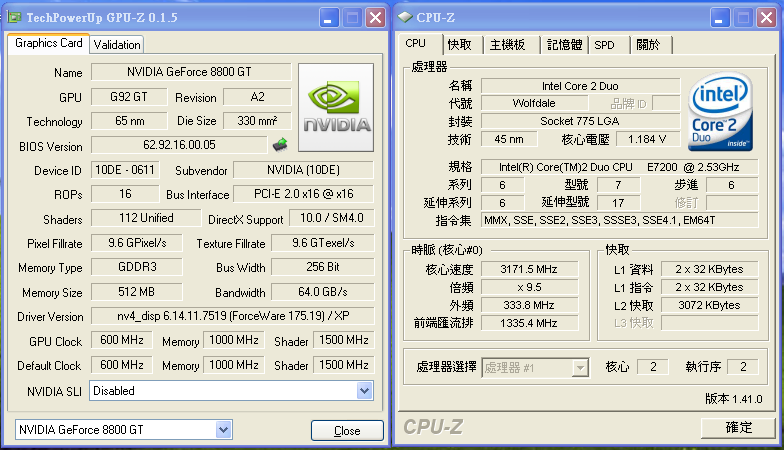Click the 確定 button in CPU-Z
Image resolution: width=784 pixels, height=450 pixels.
(738, 427)
